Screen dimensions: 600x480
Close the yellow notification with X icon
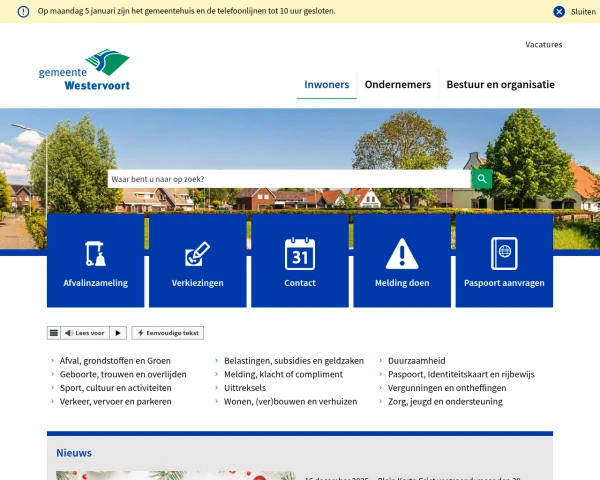pos(559,12)
